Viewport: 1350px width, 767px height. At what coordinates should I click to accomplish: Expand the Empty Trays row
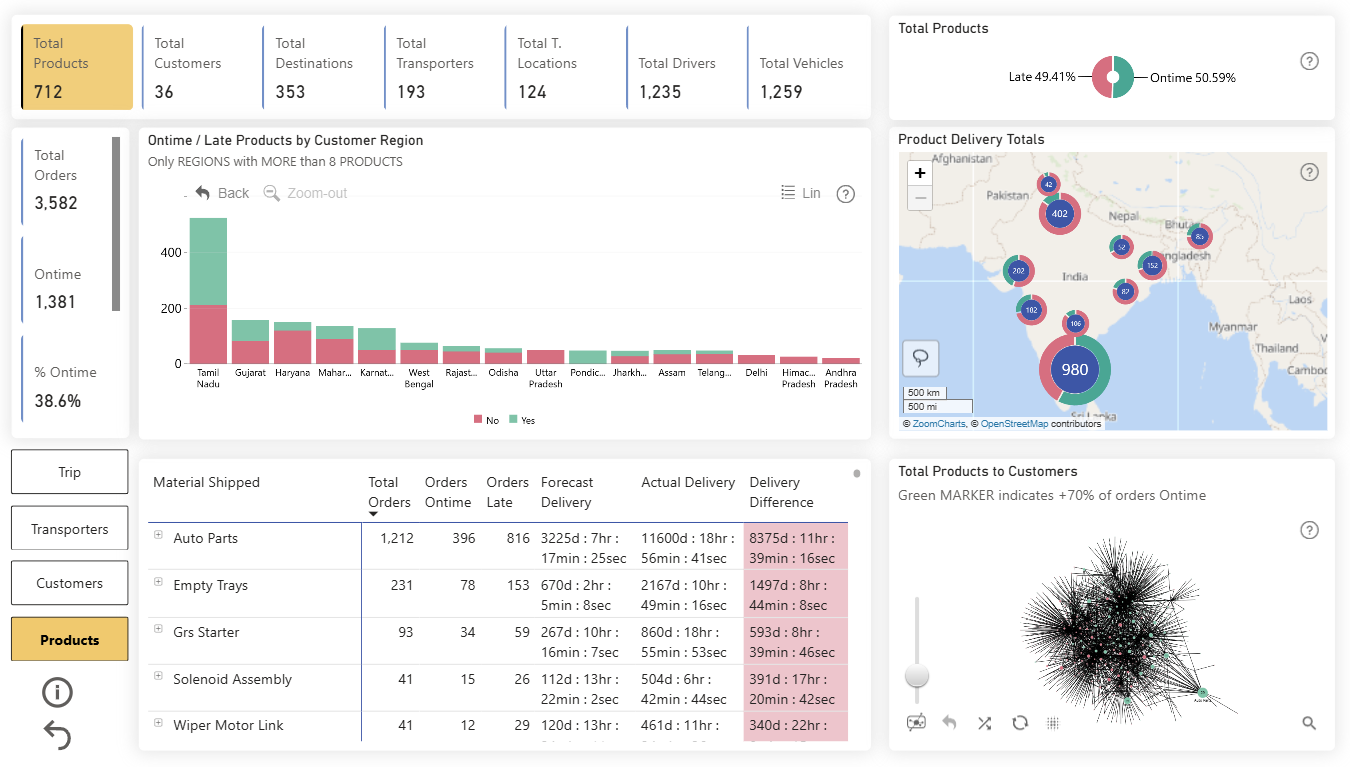(158, 582)
